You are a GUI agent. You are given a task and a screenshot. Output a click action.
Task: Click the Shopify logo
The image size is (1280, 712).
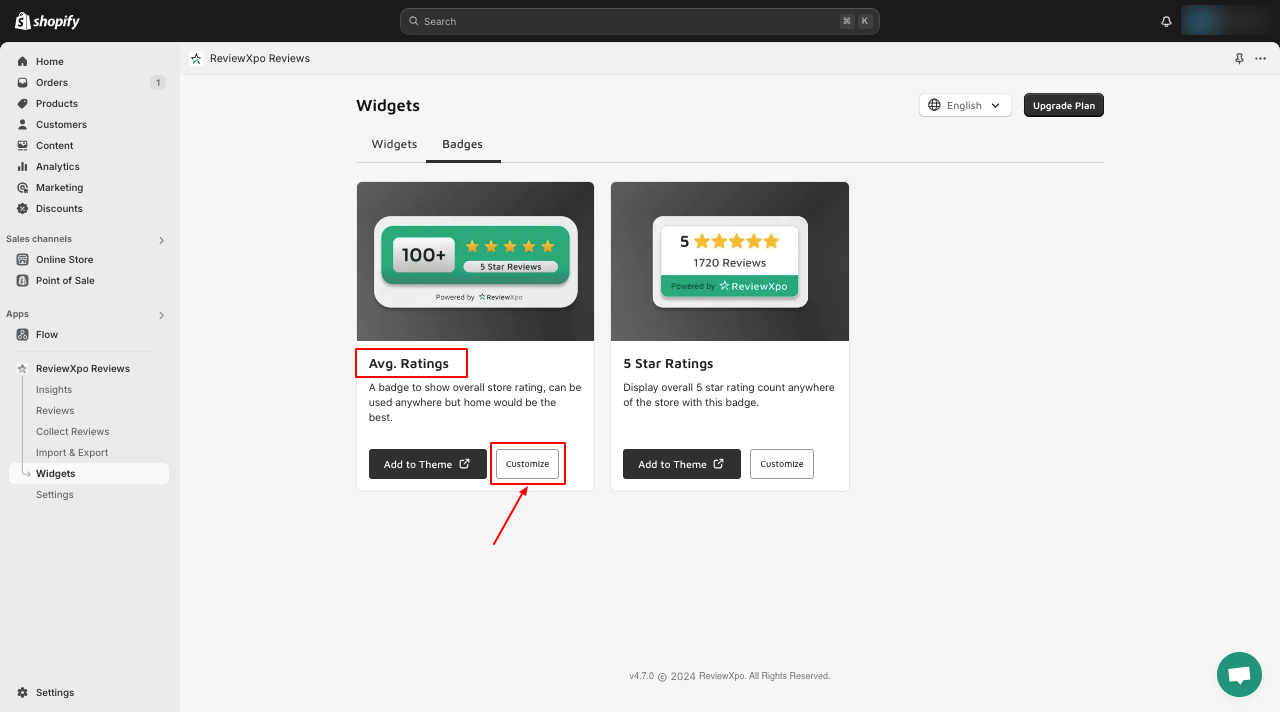tap(47, 21)
